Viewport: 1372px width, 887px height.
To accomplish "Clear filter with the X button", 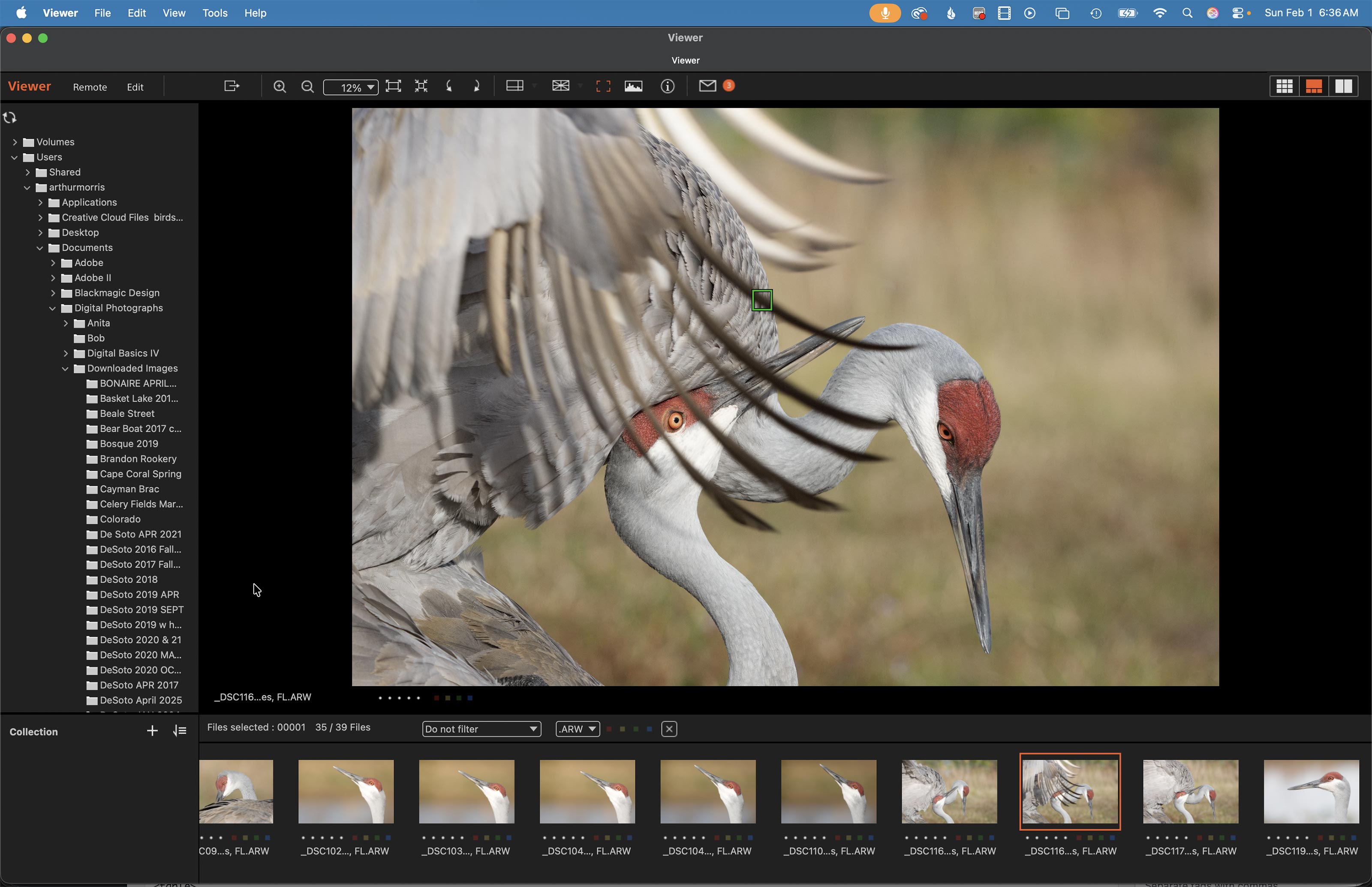I will pos(669,729).
